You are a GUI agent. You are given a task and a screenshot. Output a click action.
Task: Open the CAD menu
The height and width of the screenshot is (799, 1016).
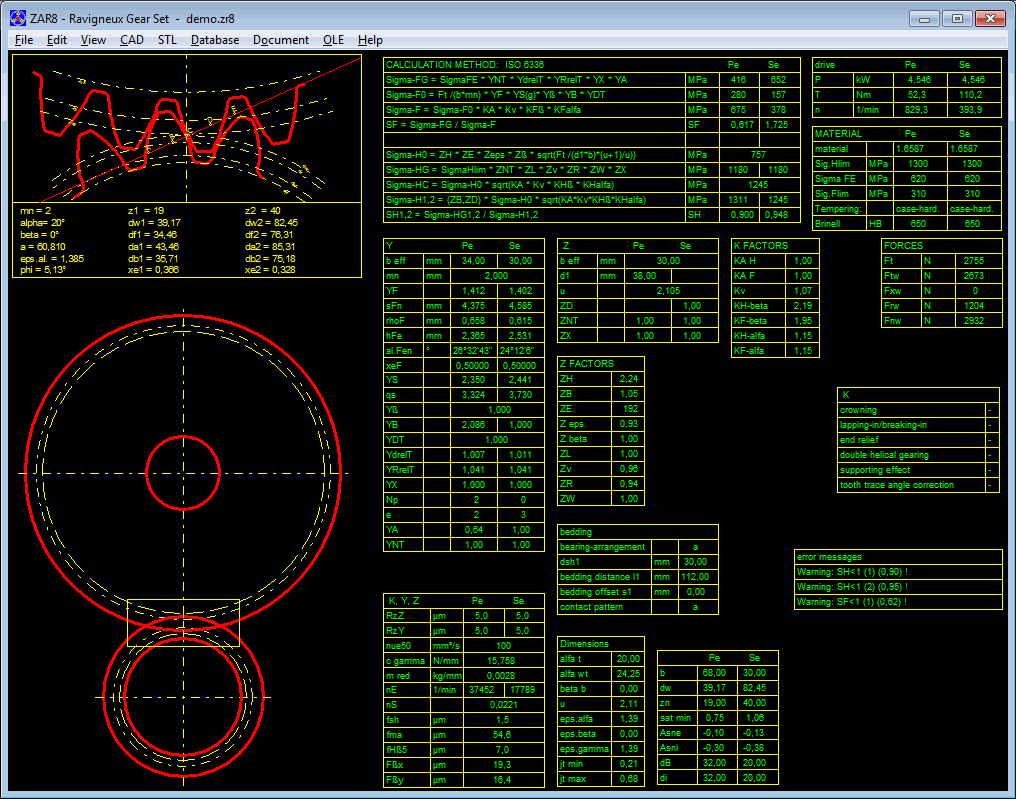point(131,40)
